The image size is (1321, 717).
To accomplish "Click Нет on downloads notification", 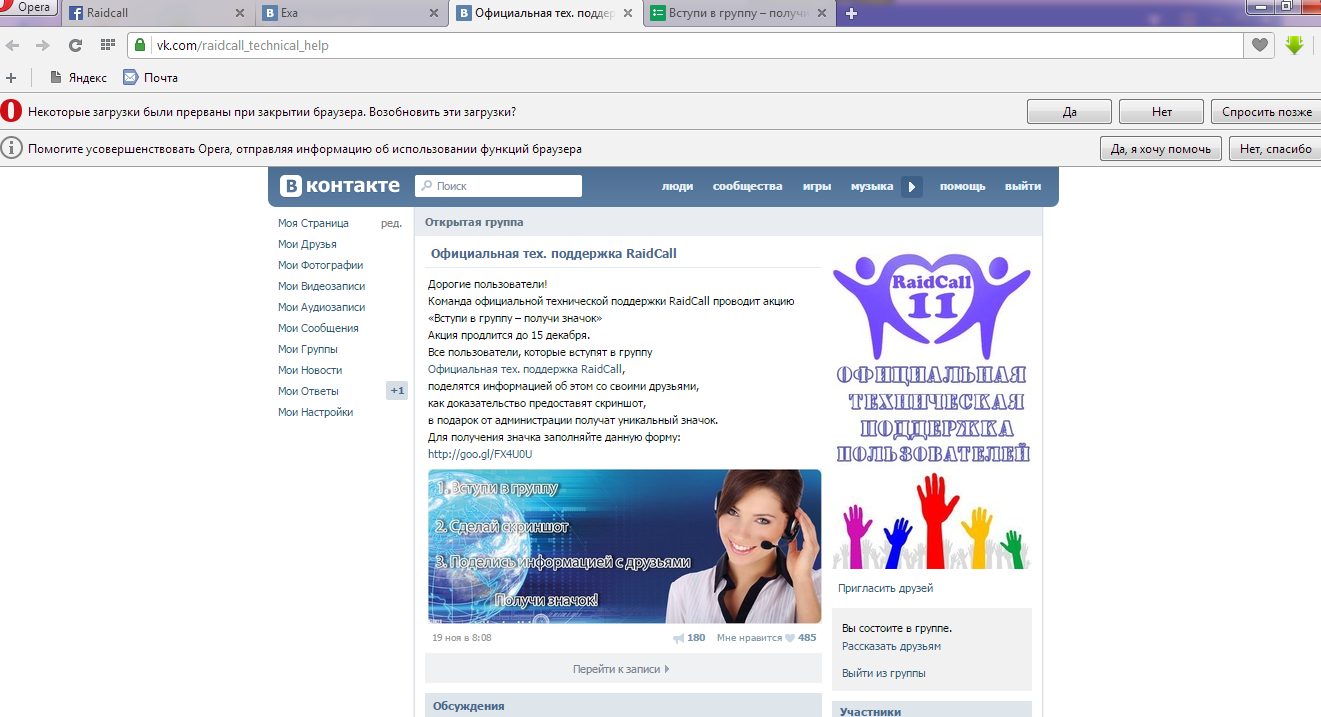I will click(1161, 112).
